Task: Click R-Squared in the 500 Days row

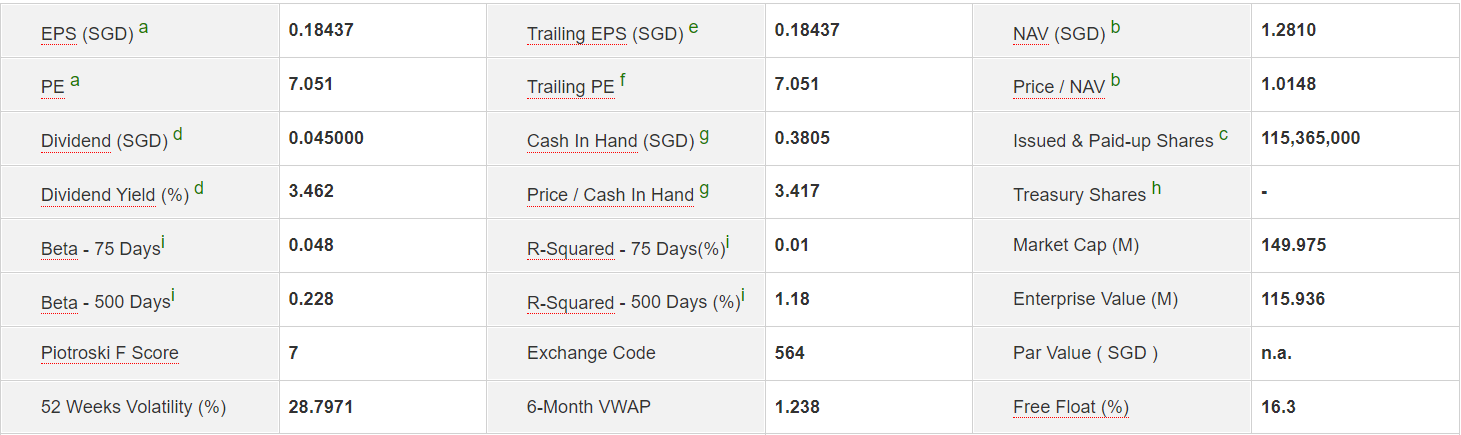Action: point(570,303)
